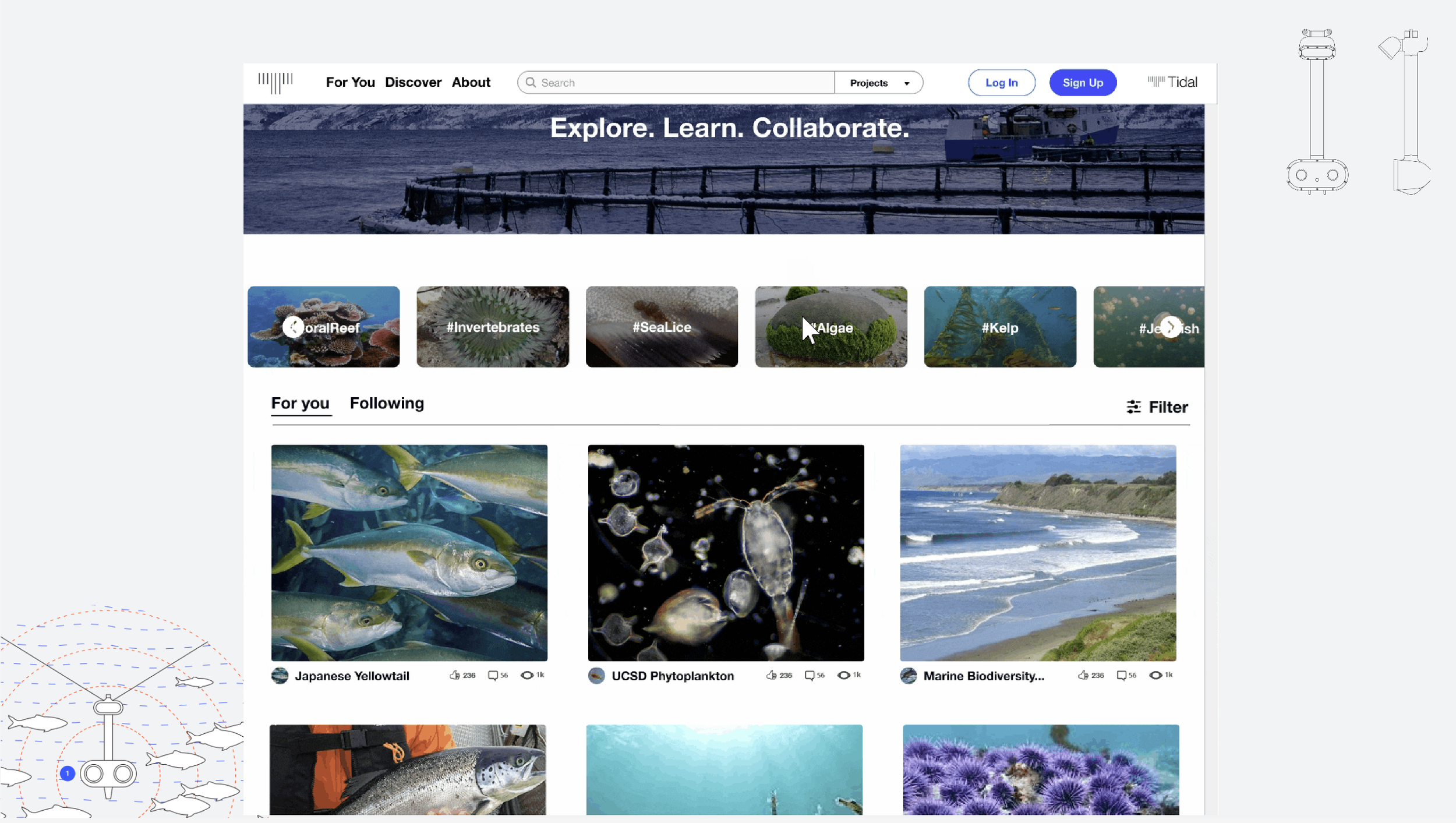Image resolution: width=1456 pixels, height=823 pixels.
Task: Open the underwater blue project thumbnail
Action: pyautogui.click(x=725, y=769)
